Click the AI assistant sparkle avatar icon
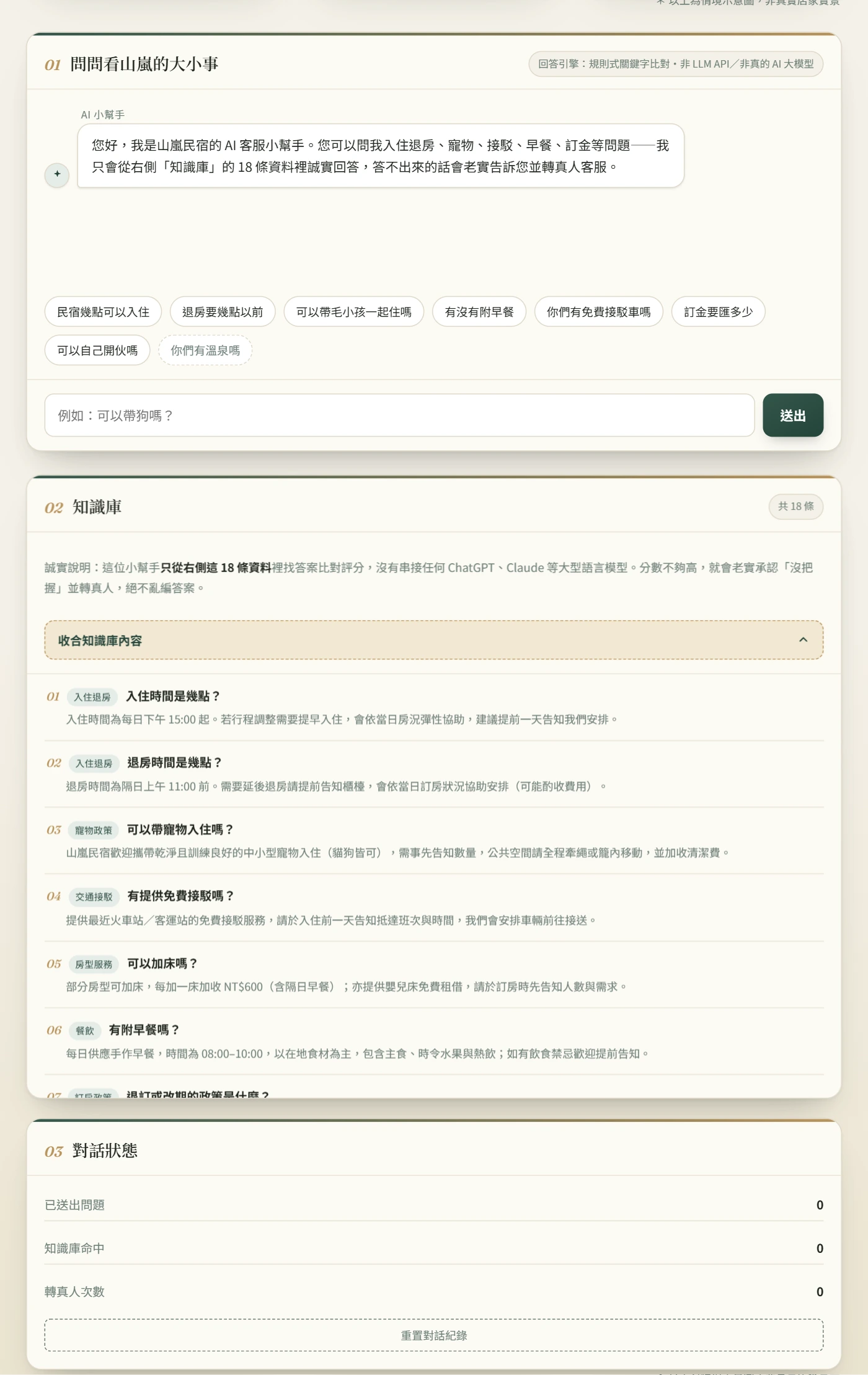This screenshot has height=1375, width=868. 57,174
